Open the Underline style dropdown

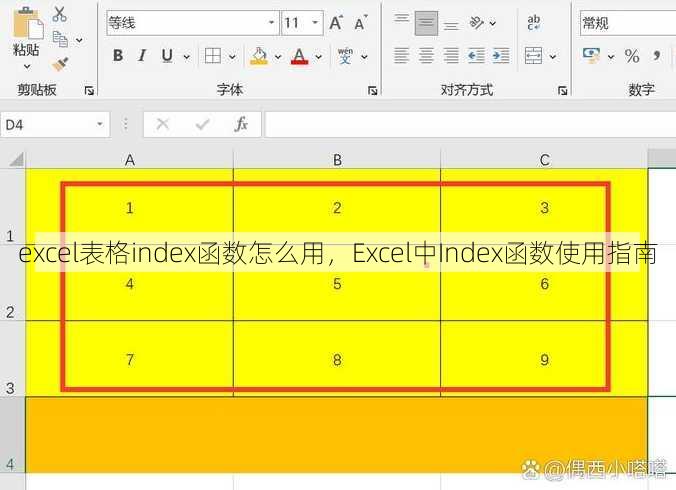click(186, 57)
